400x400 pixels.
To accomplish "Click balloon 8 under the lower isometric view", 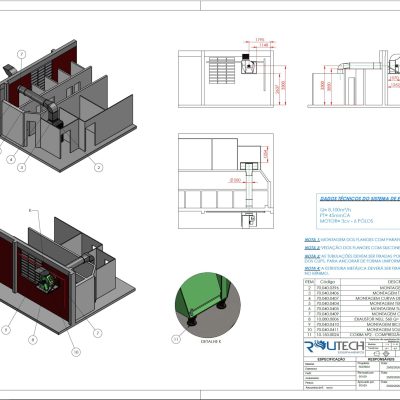I will (x=33, y=340).
